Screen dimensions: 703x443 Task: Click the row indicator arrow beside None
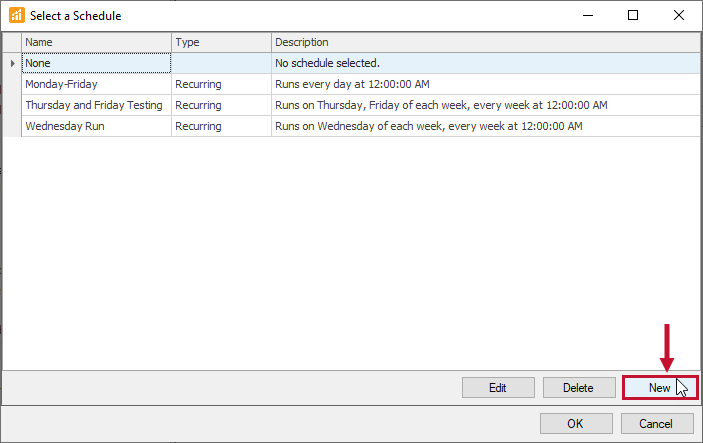point(13,63)
